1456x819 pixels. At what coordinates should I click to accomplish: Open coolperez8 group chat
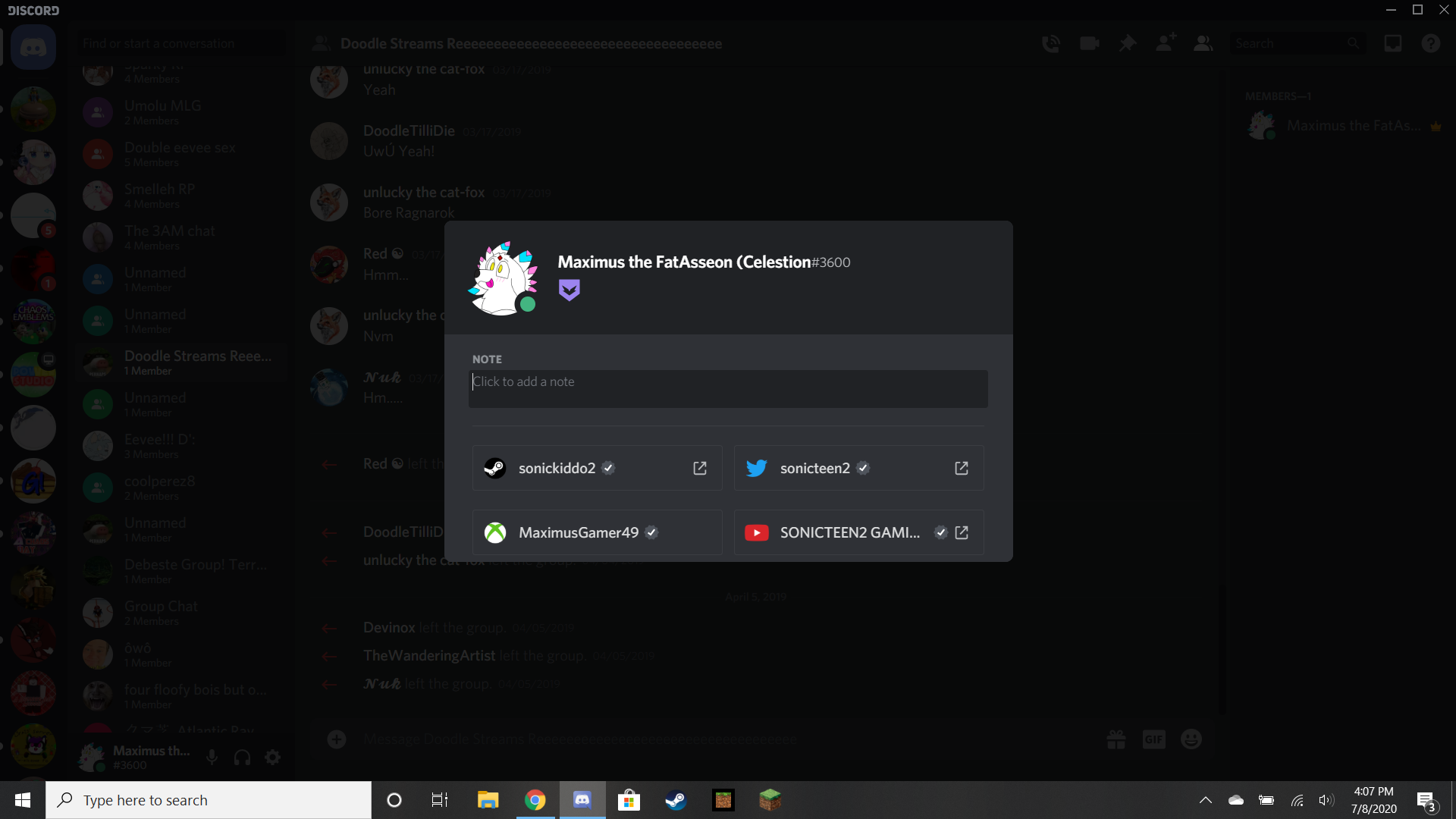(182, 488)
